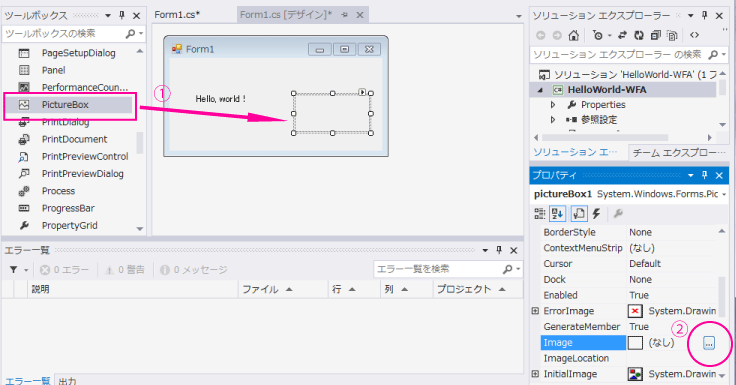
Task: Expand the Properties node in Solution Explorer
Action: click(553, 105)
